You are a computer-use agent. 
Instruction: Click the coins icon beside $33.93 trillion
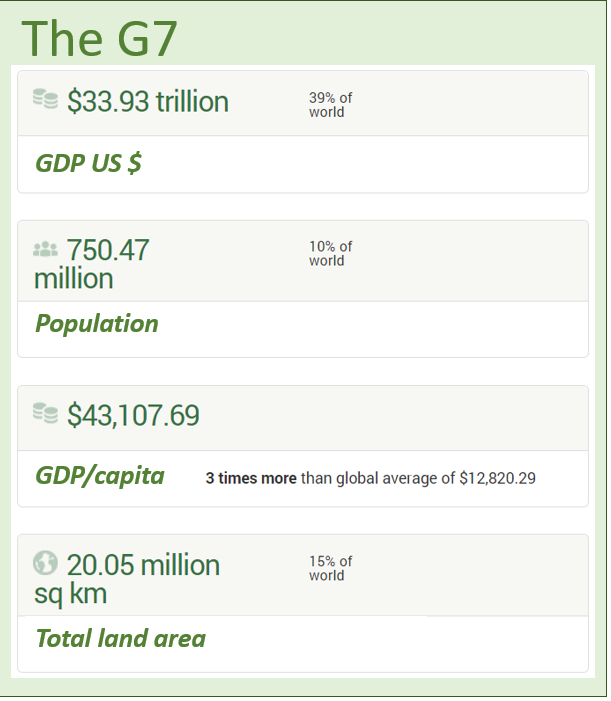45,99
